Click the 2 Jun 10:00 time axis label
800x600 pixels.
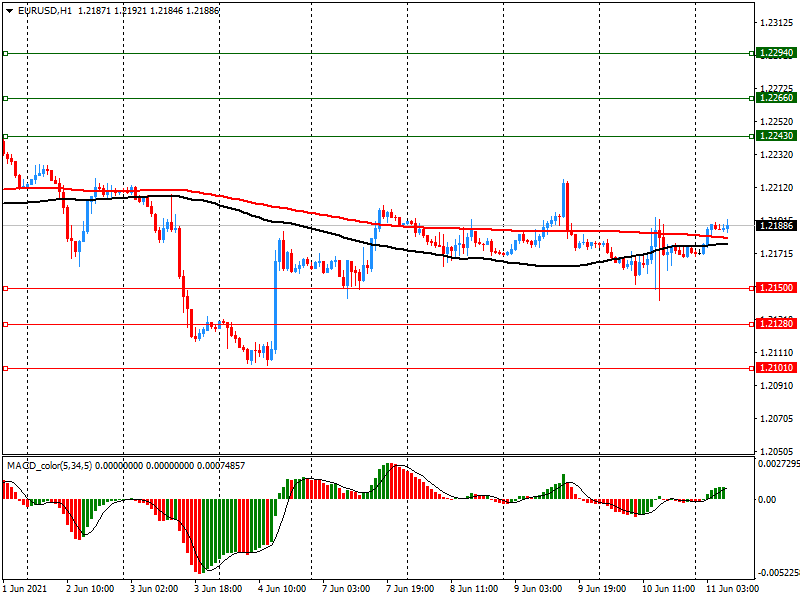(90, 589)
